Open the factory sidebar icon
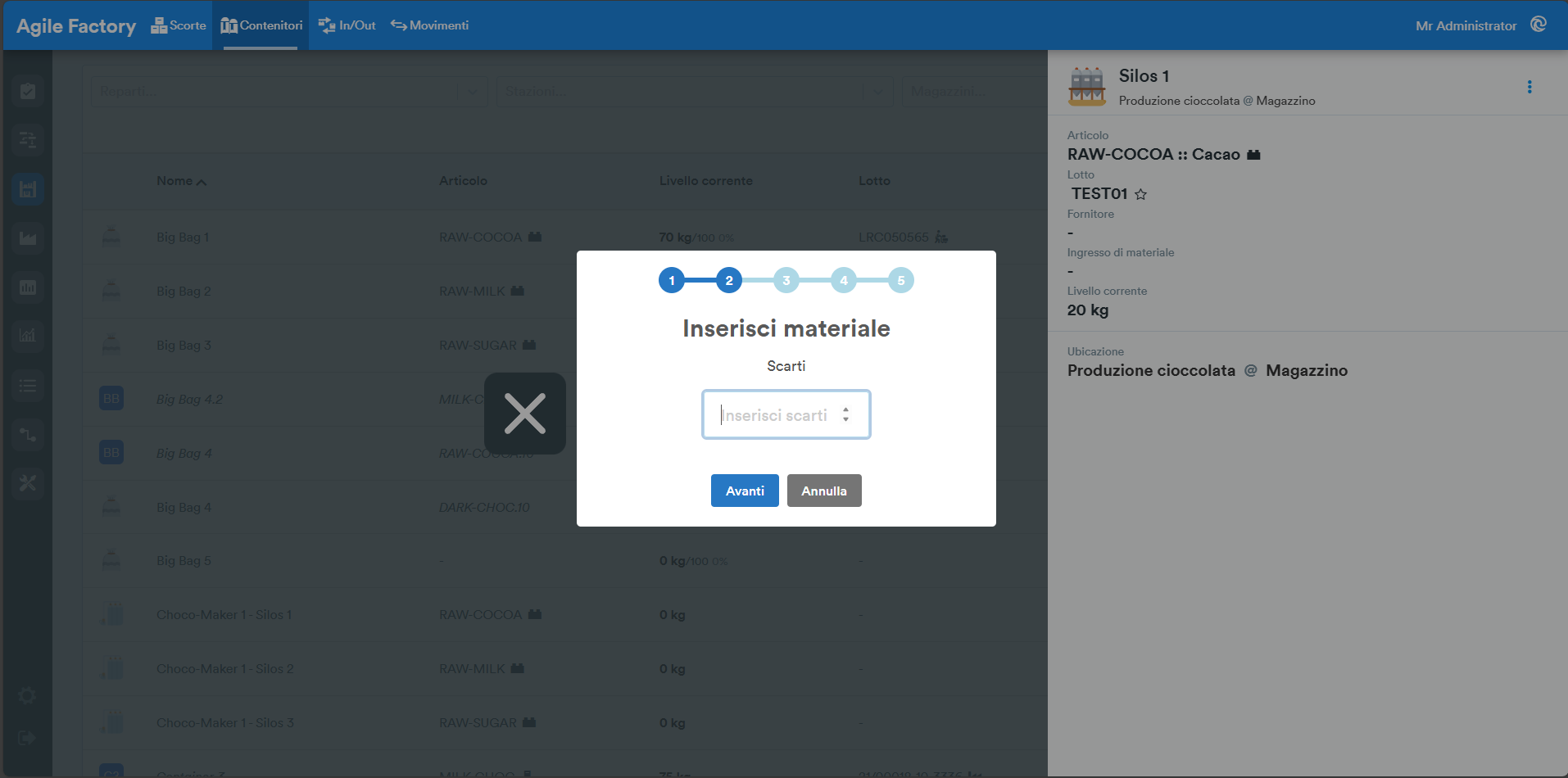 click(x=28, y=237)
